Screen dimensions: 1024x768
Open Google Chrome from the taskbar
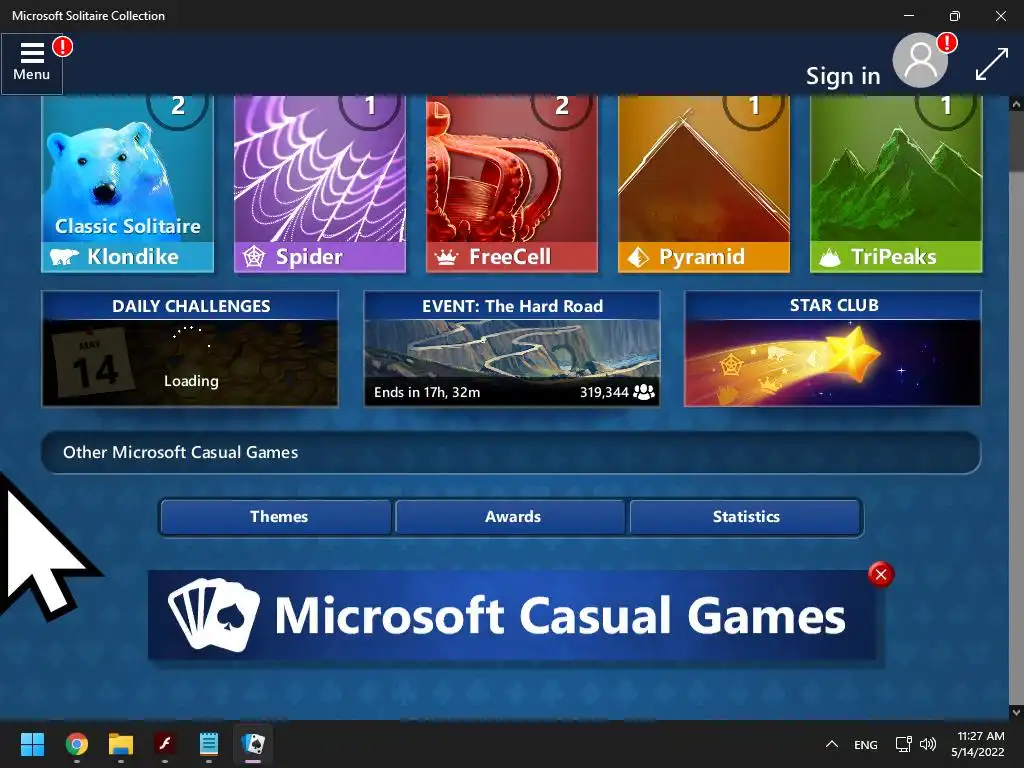coord(76,744)
